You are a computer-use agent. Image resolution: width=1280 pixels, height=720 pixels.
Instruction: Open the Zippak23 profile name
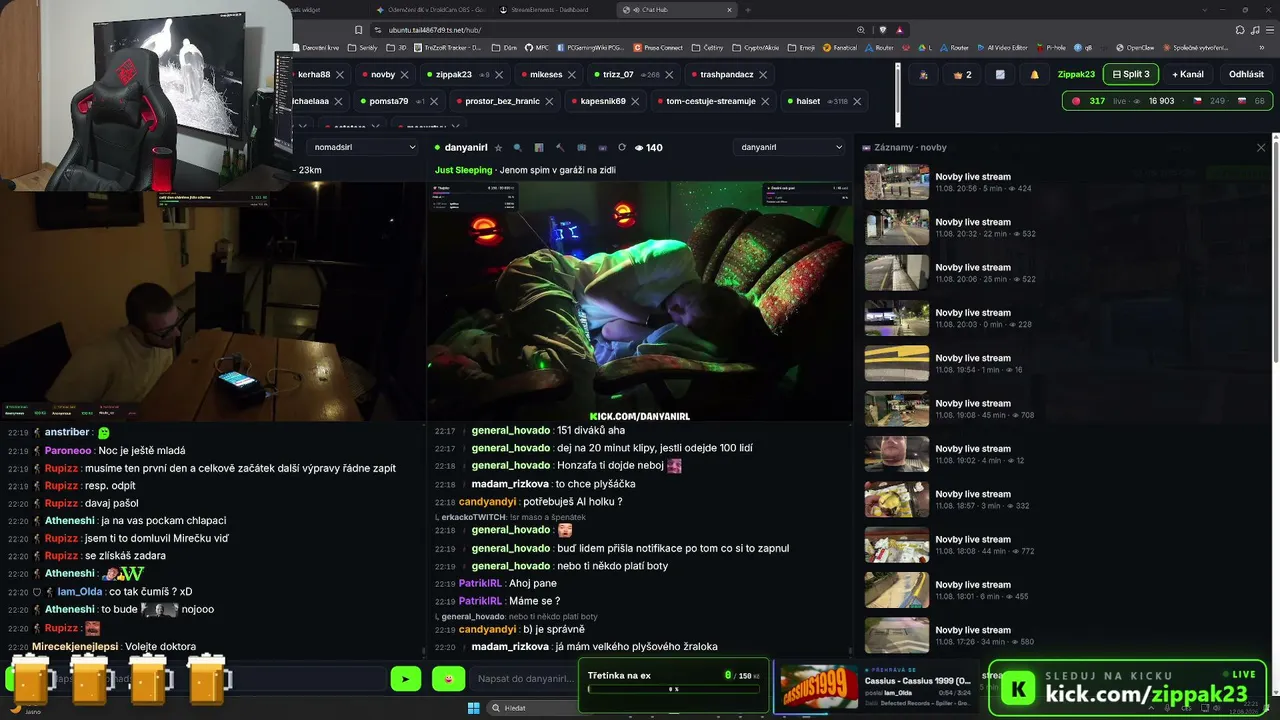coord(1076,74)
